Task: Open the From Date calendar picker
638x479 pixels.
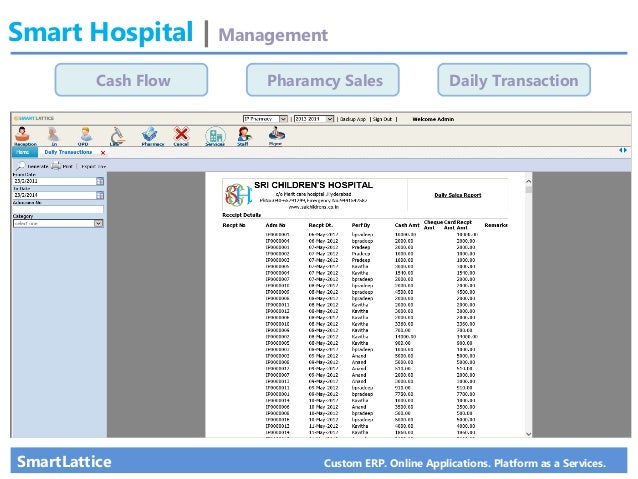Action: pyautogui.click(x=100, y=181)
